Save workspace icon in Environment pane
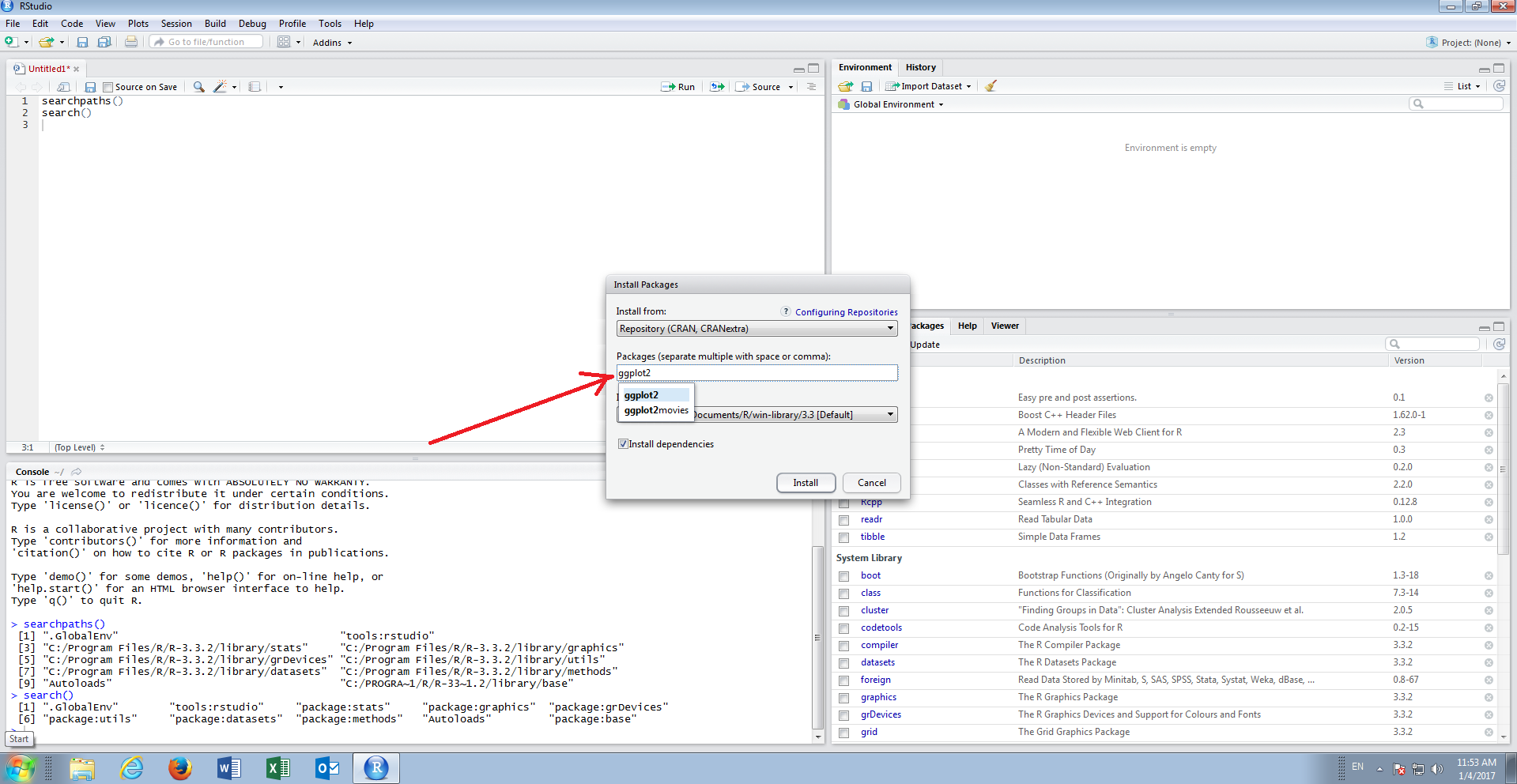The width and height of the screenshot is (1517, 784). click(x=866, y=86)
